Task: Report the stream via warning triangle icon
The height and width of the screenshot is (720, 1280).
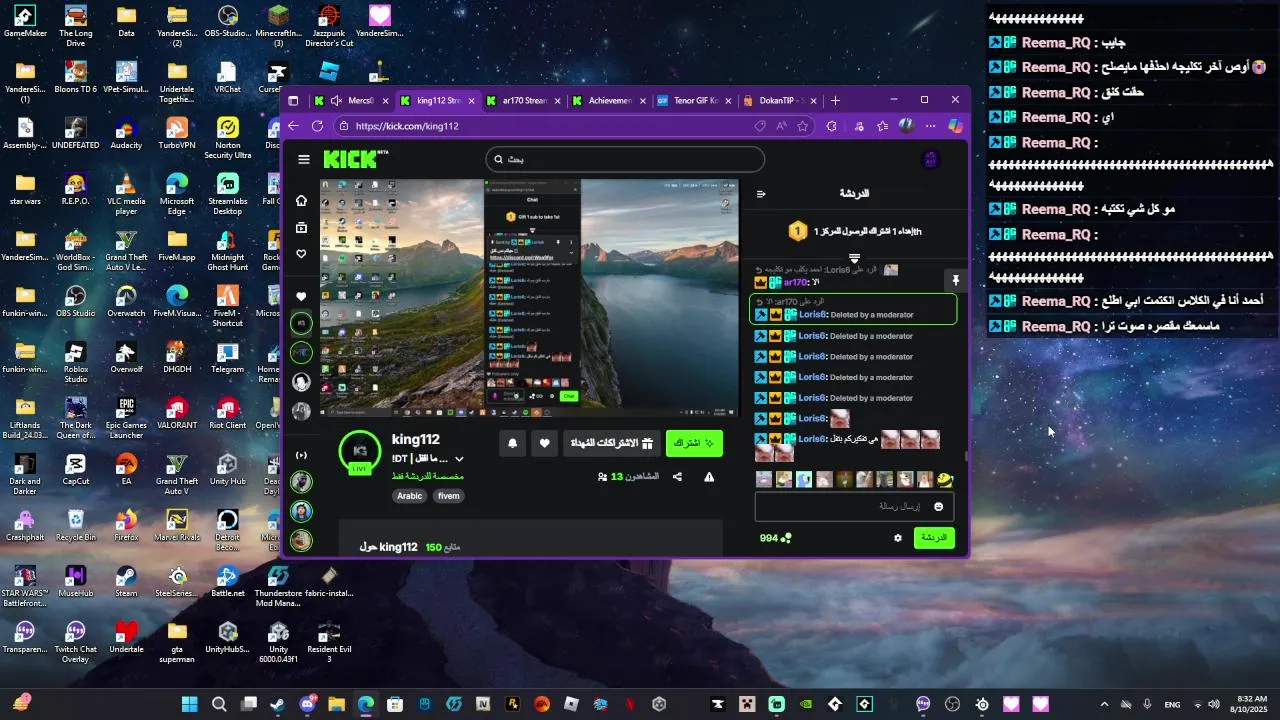Action: 709,477
